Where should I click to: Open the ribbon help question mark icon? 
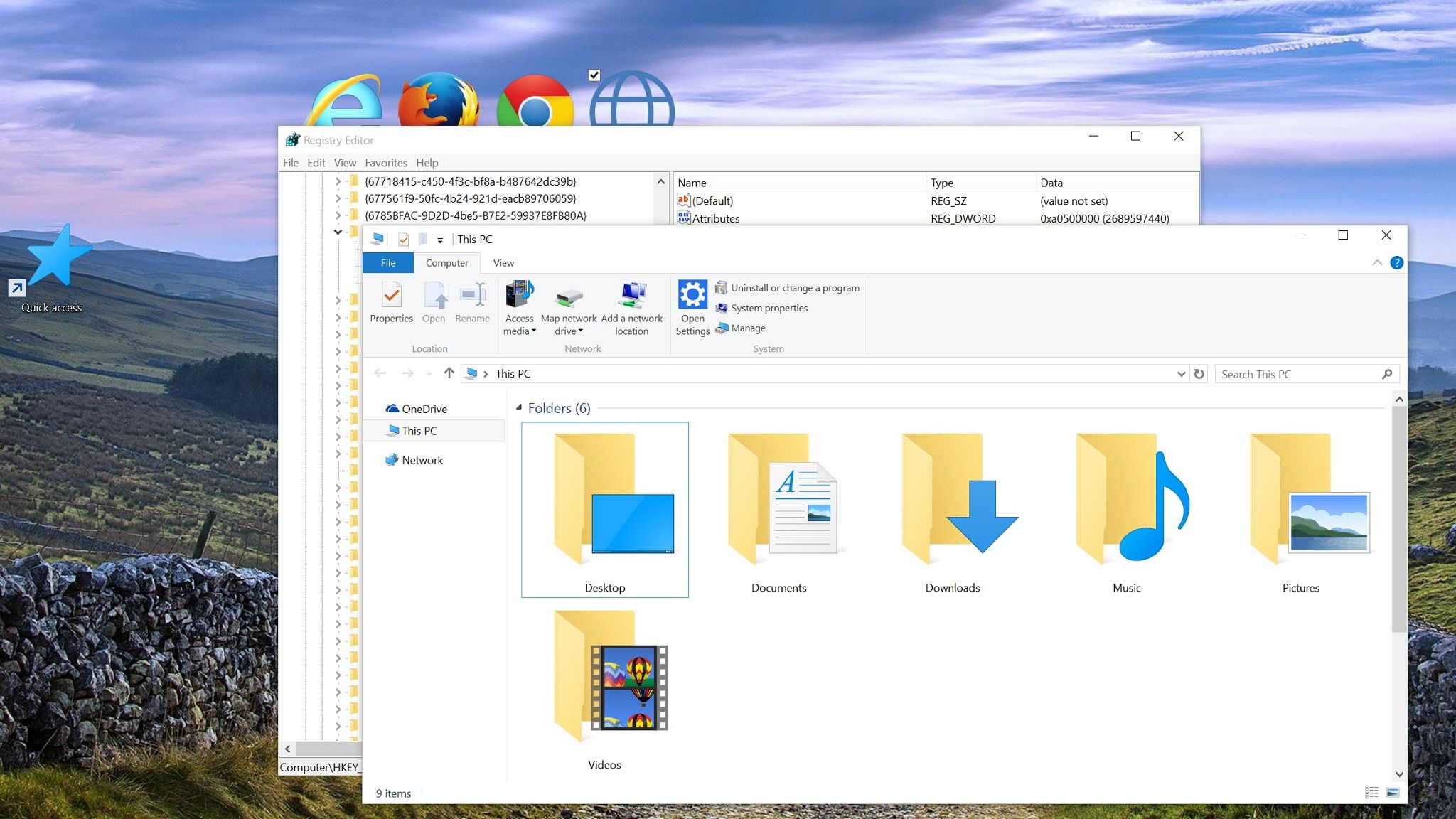[x=1396, y=263]
